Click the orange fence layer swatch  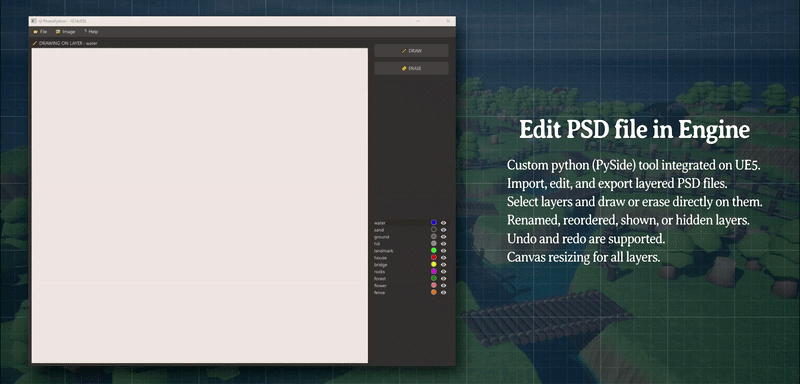coord(434,293)
